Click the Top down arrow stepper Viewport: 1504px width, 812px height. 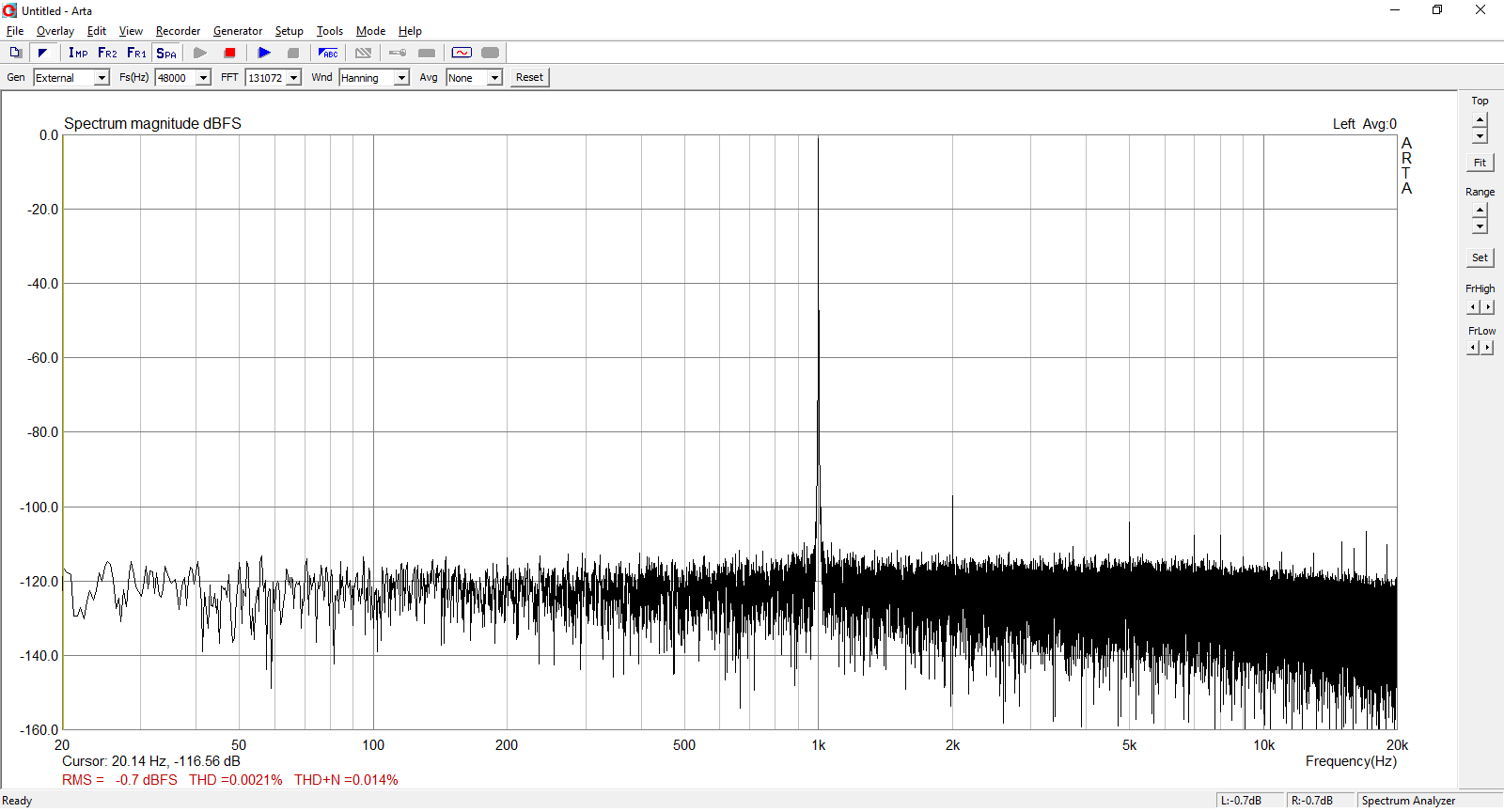tap(1480, 136)
